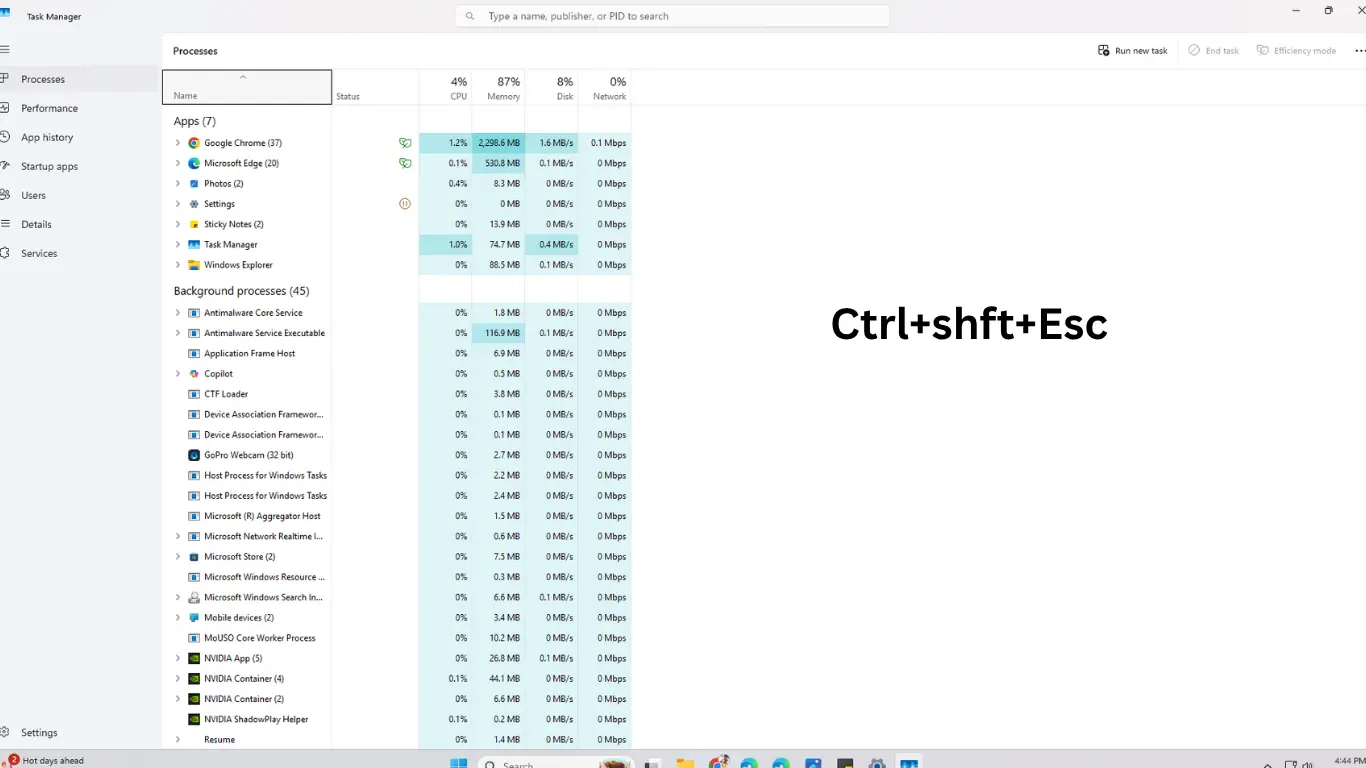The height and width of the screenshot is (768, 1366).
Task: Click the Microsoft Edge process icon
Action: [194, 163]
